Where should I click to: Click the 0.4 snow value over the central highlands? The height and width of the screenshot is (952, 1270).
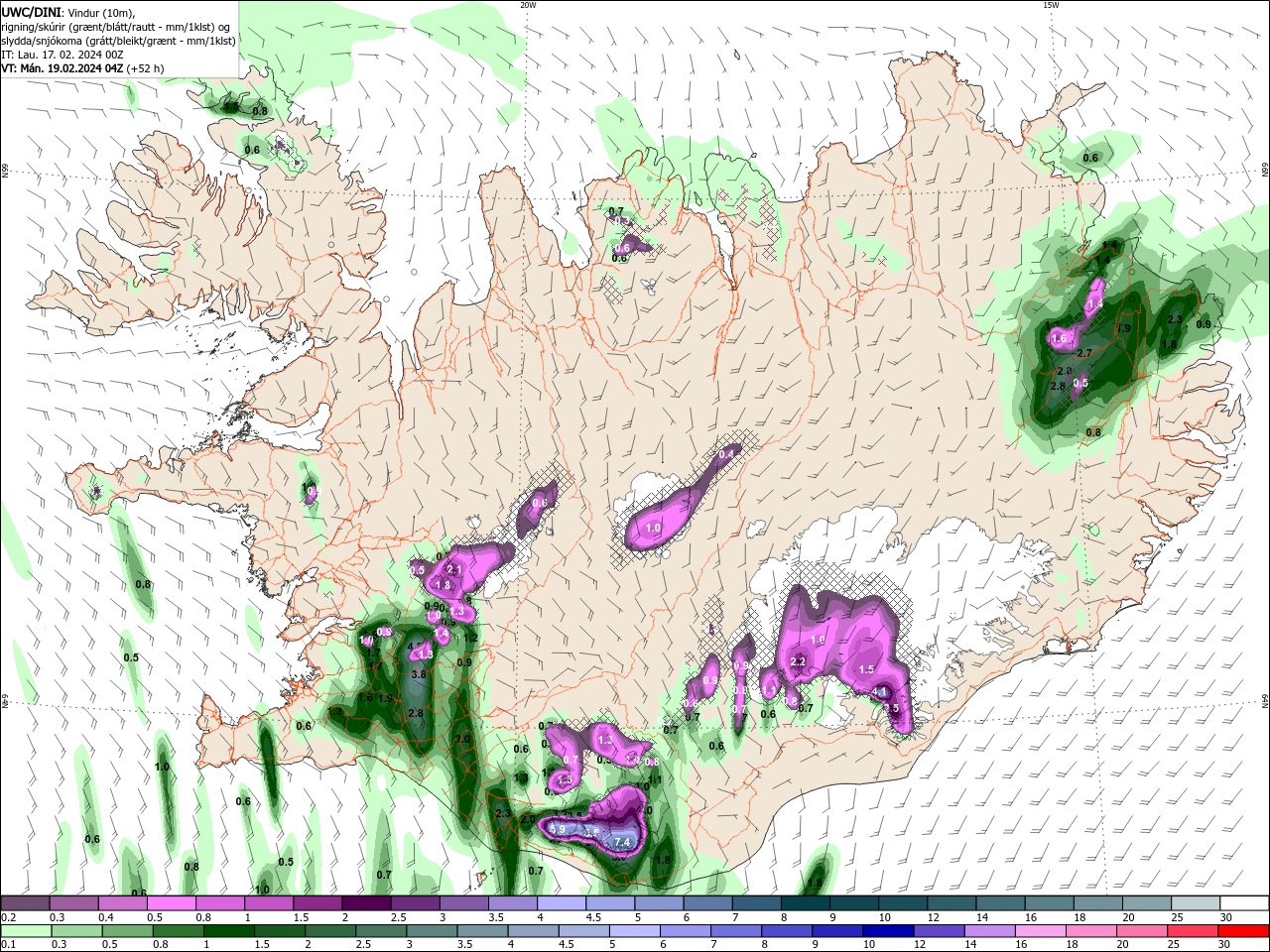pyautogui.click(x=727, y=454)
